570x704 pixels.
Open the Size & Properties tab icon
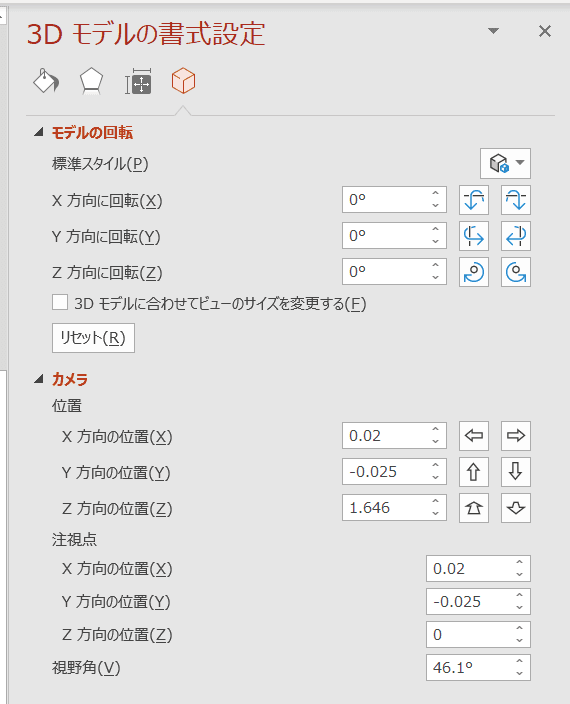point(138,81)
